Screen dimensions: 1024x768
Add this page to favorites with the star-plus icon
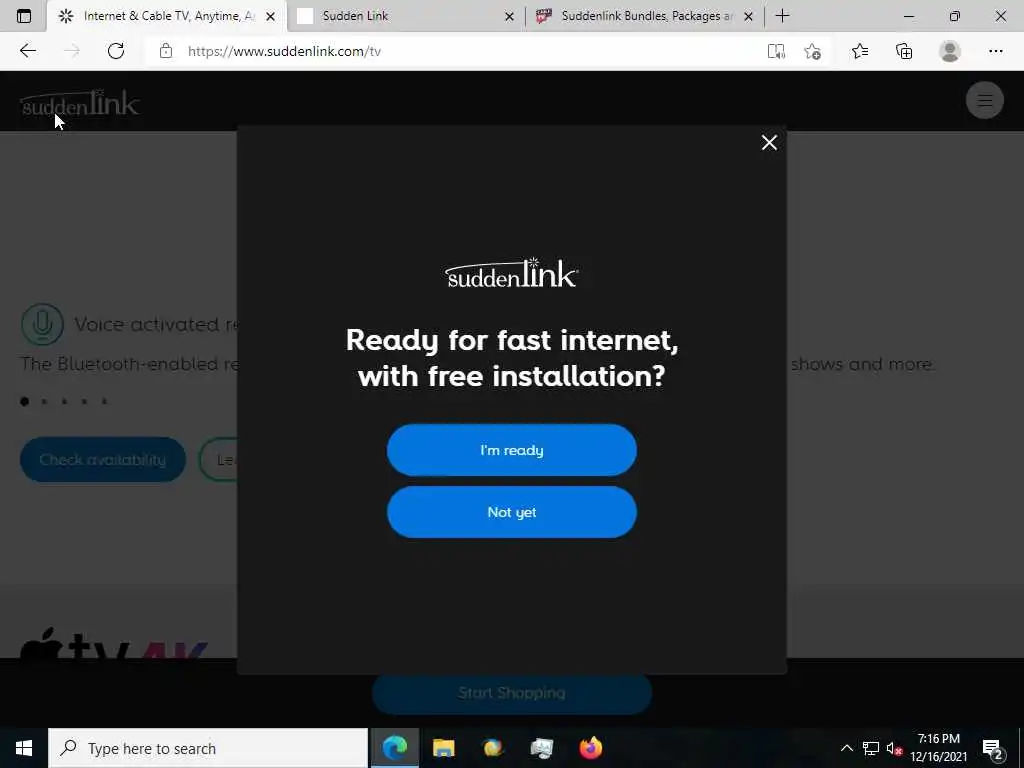point(812,52)
